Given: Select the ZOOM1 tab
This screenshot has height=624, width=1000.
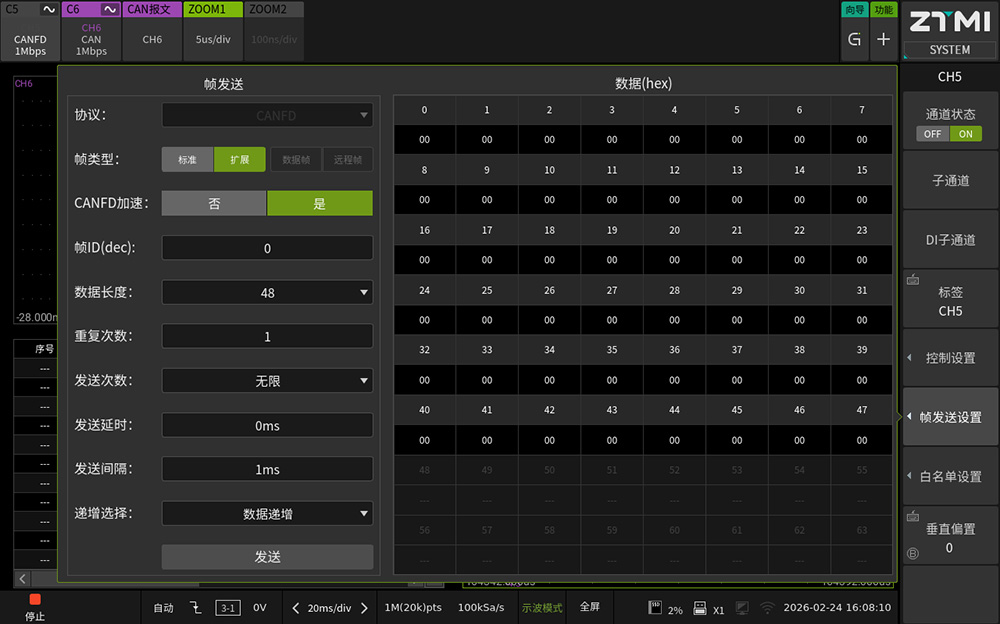Looking at the screenshot, I should click(212, 30).
